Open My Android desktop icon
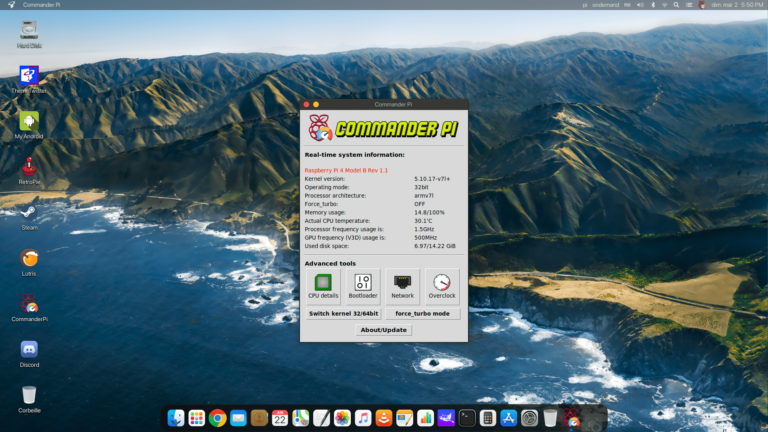The height and width of the screenshot is (432, 768). [29, 125]
